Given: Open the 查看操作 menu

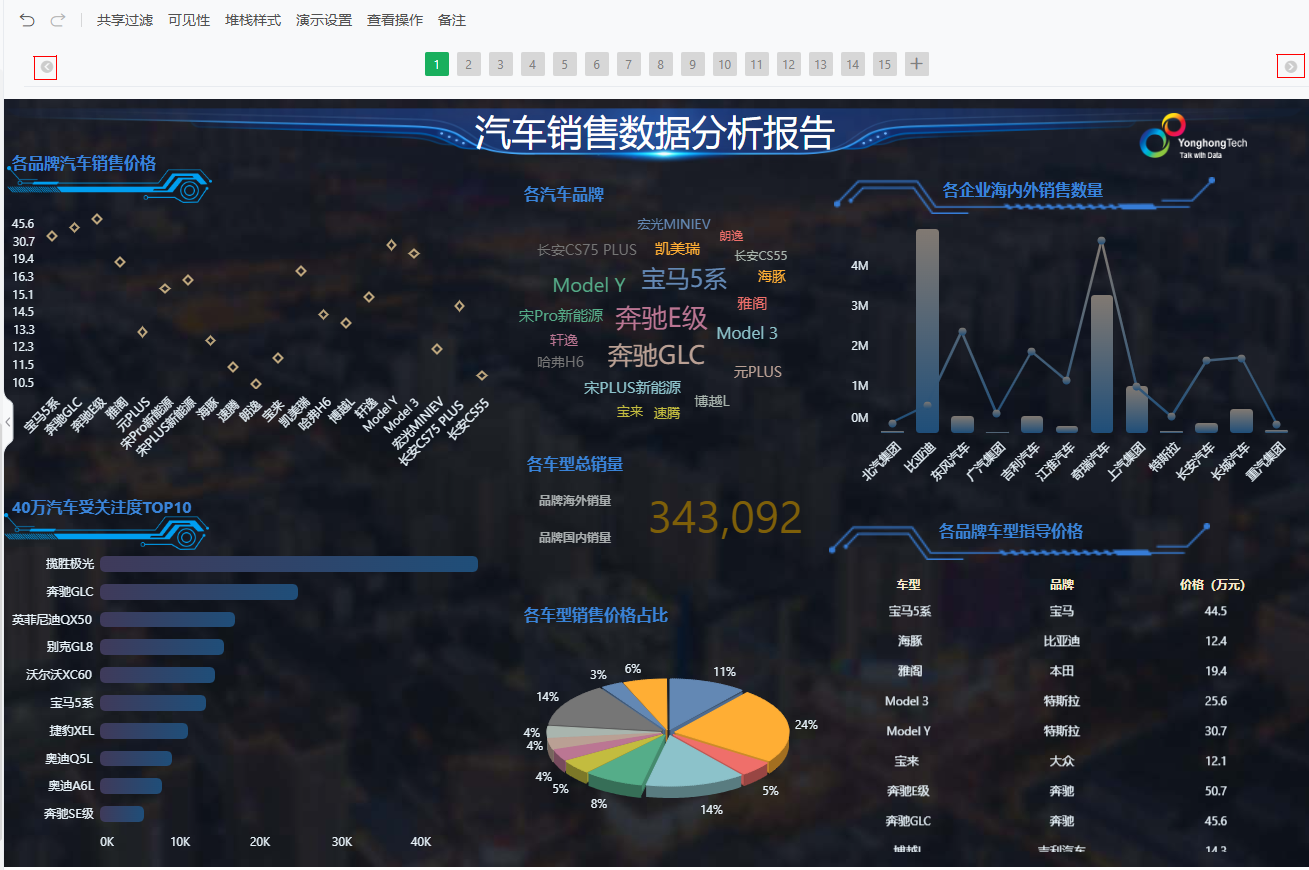Looking at the screenshot, I should point(395,20).
